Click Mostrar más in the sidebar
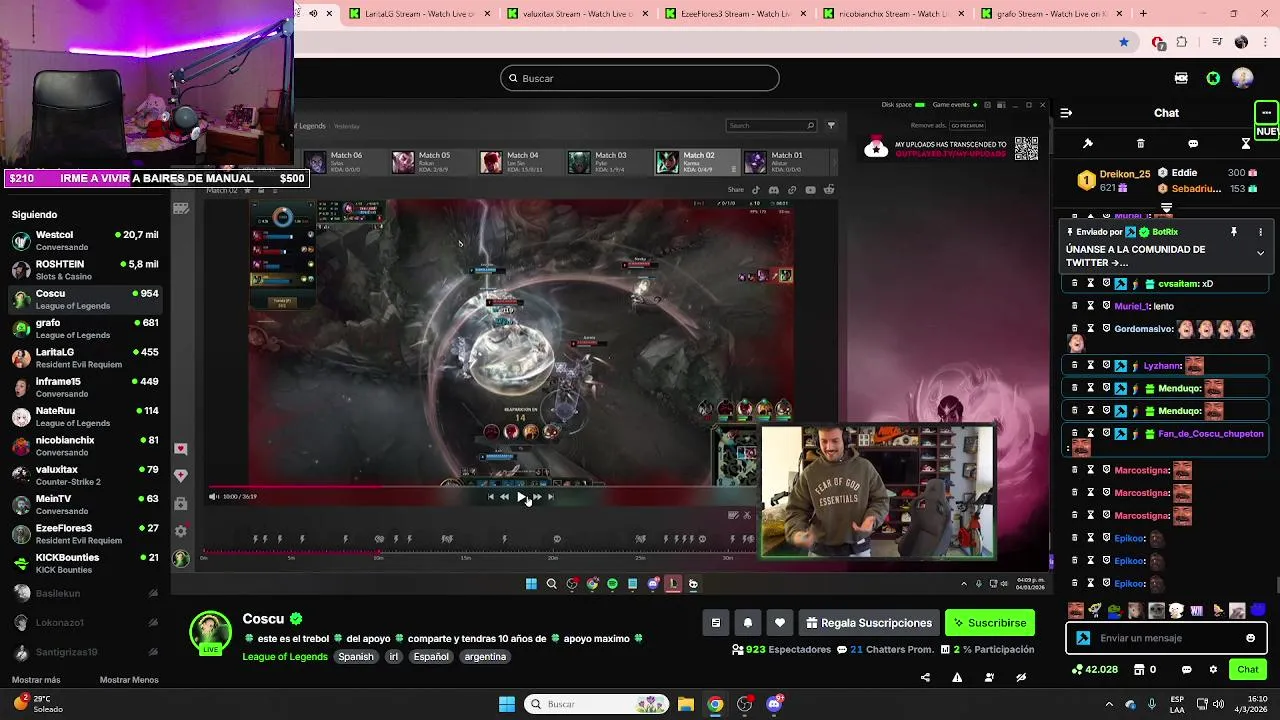Image resolution: width=1280 pixels, height=720 pixels. point(36,680)
